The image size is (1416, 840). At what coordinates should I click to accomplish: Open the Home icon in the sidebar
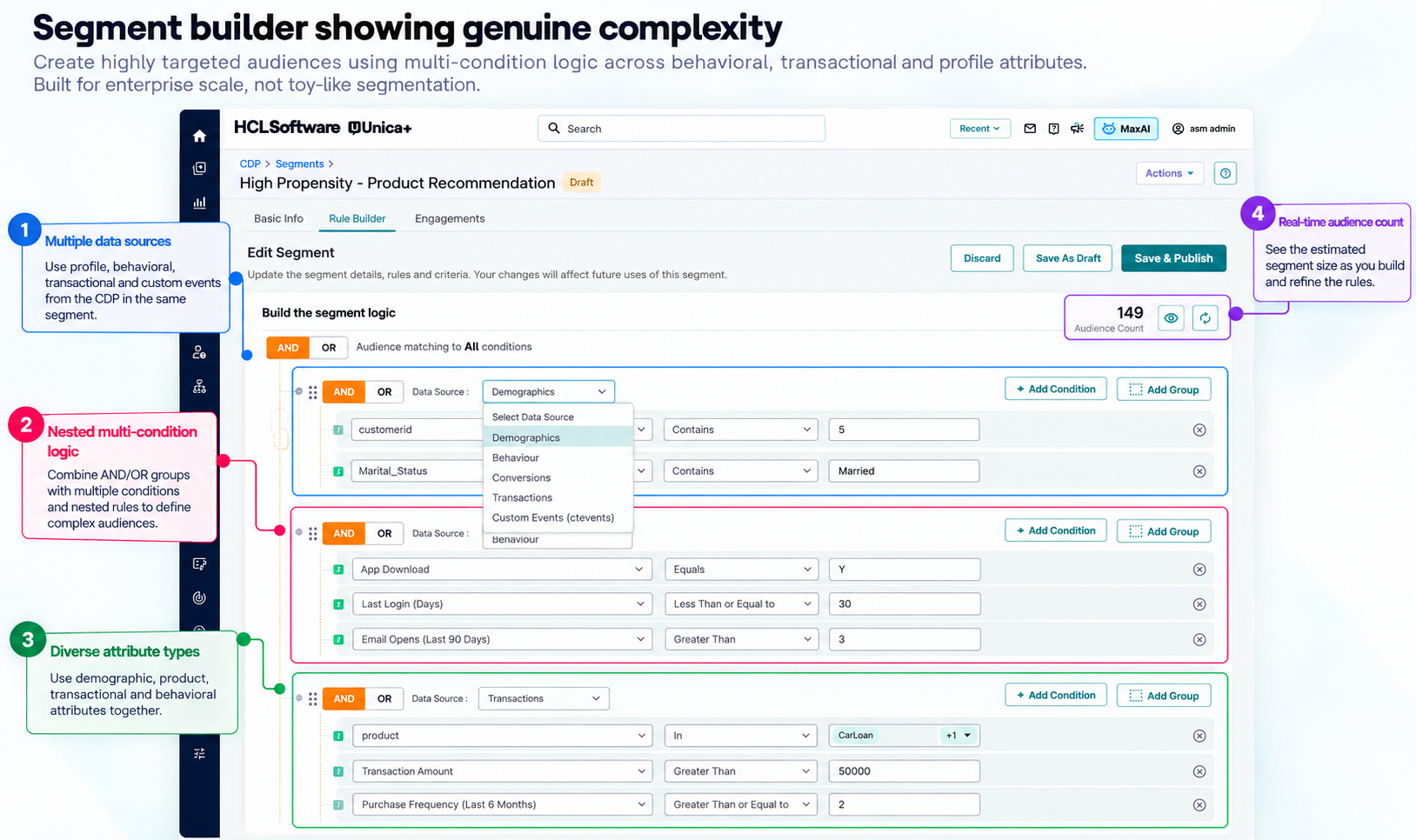pyautogui.click(x=199, y=136)
